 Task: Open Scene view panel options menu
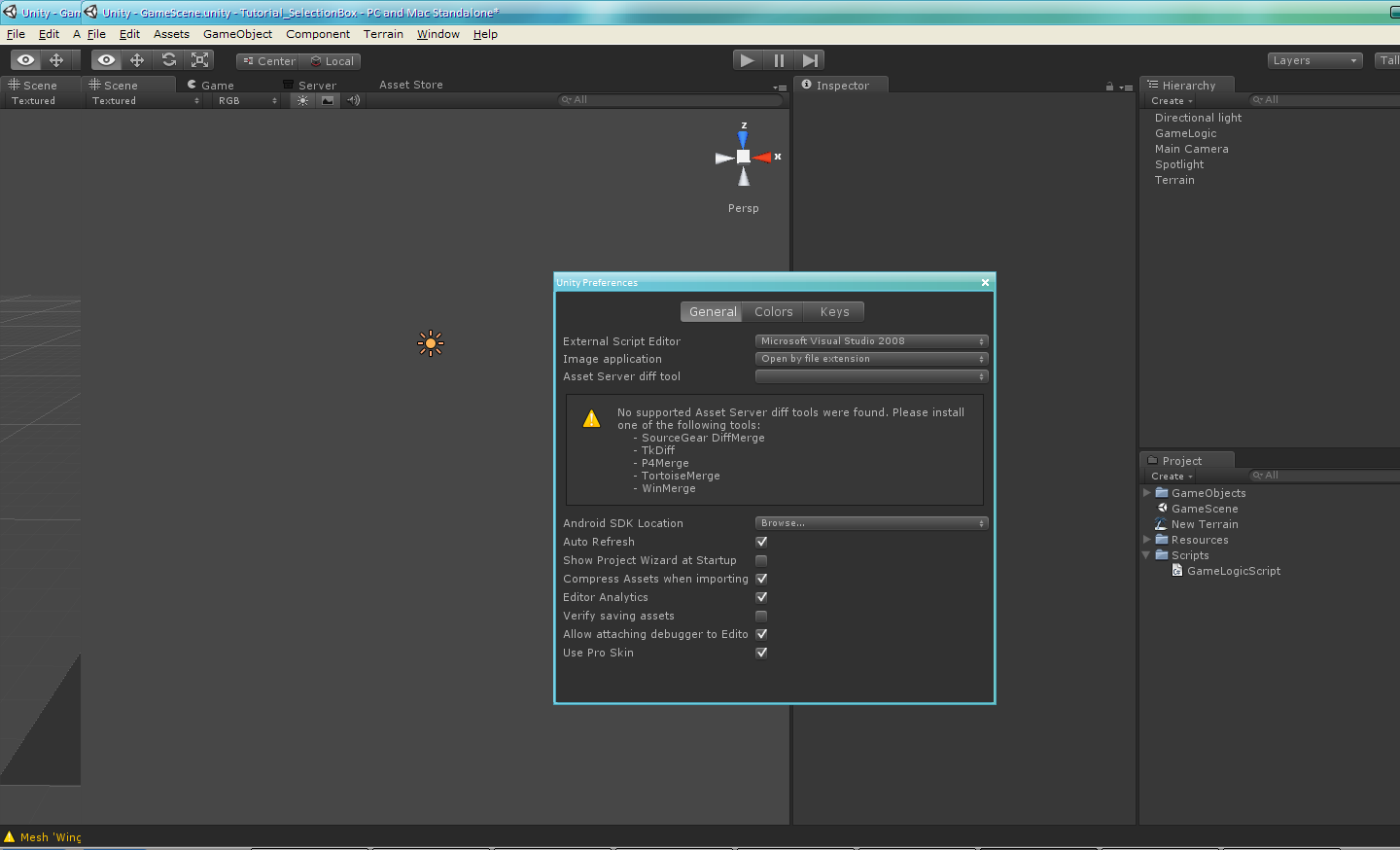pos(780,88)
